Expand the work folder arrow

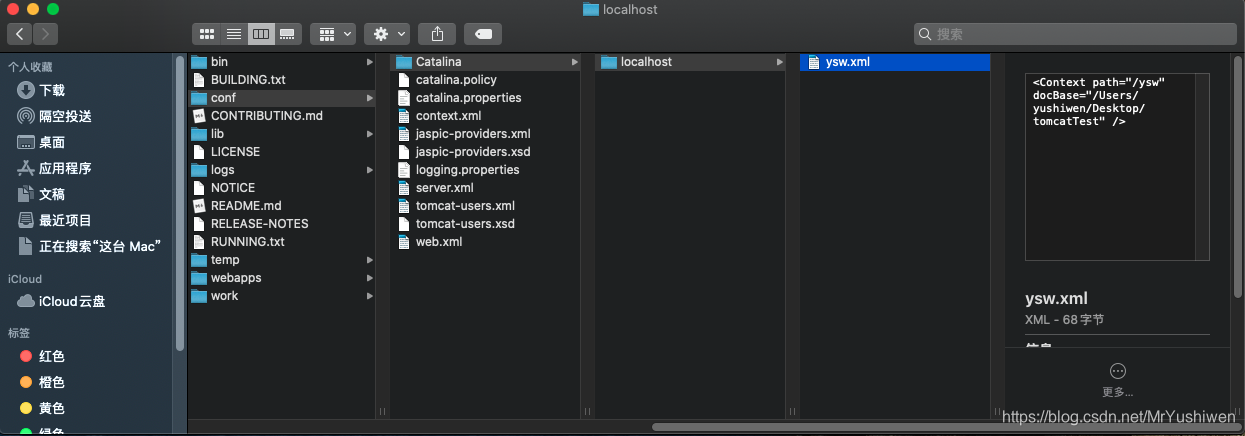370,296
